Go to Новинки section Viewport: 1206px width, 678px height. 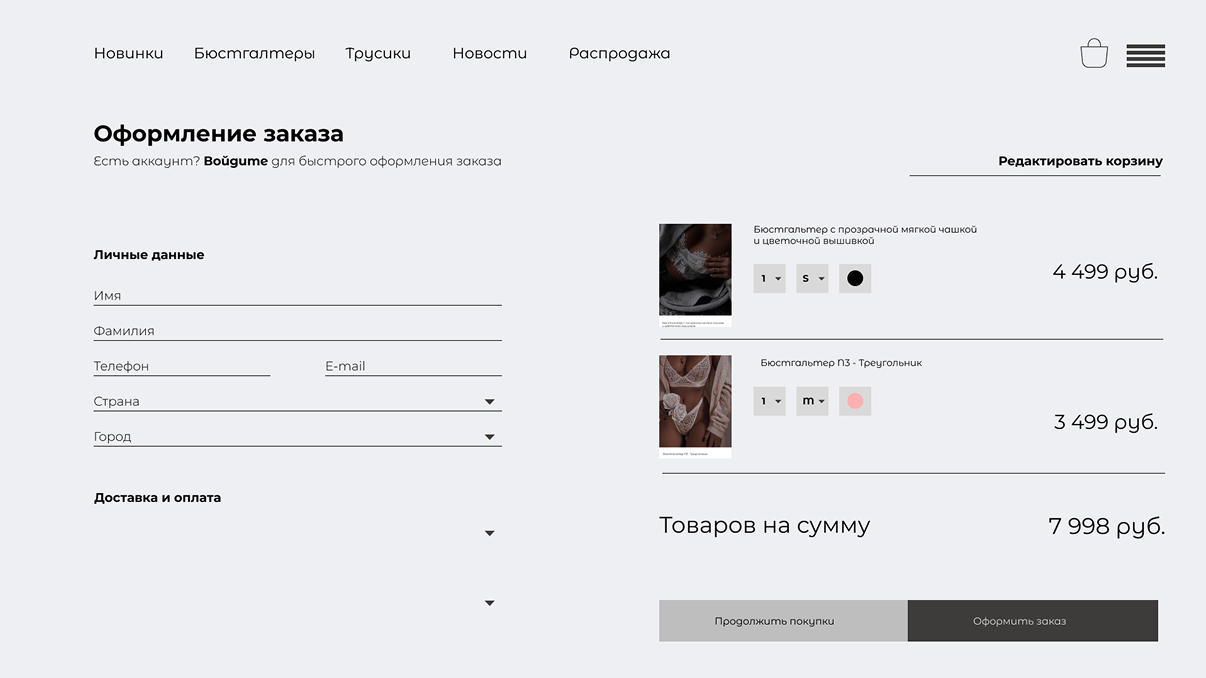[128, 53]
